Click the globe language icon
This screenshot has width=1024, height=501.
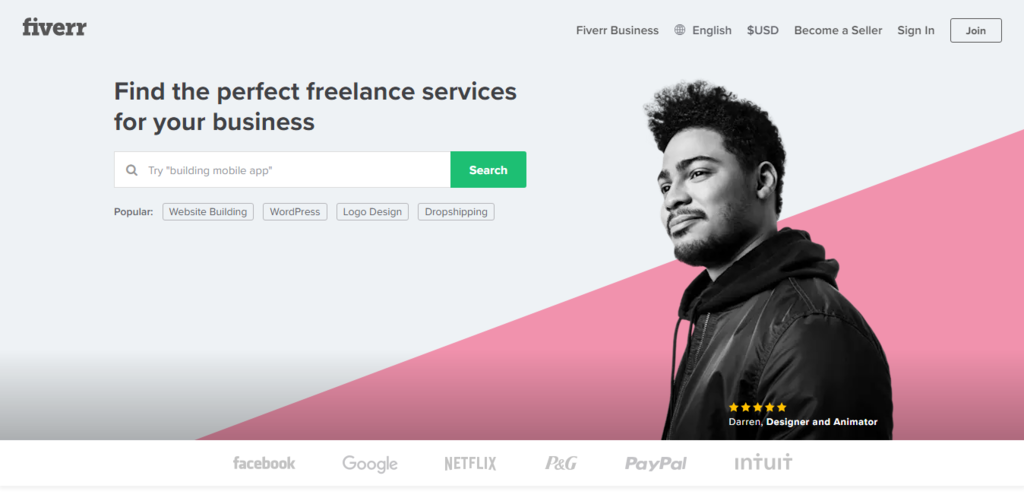click(680, 30)
